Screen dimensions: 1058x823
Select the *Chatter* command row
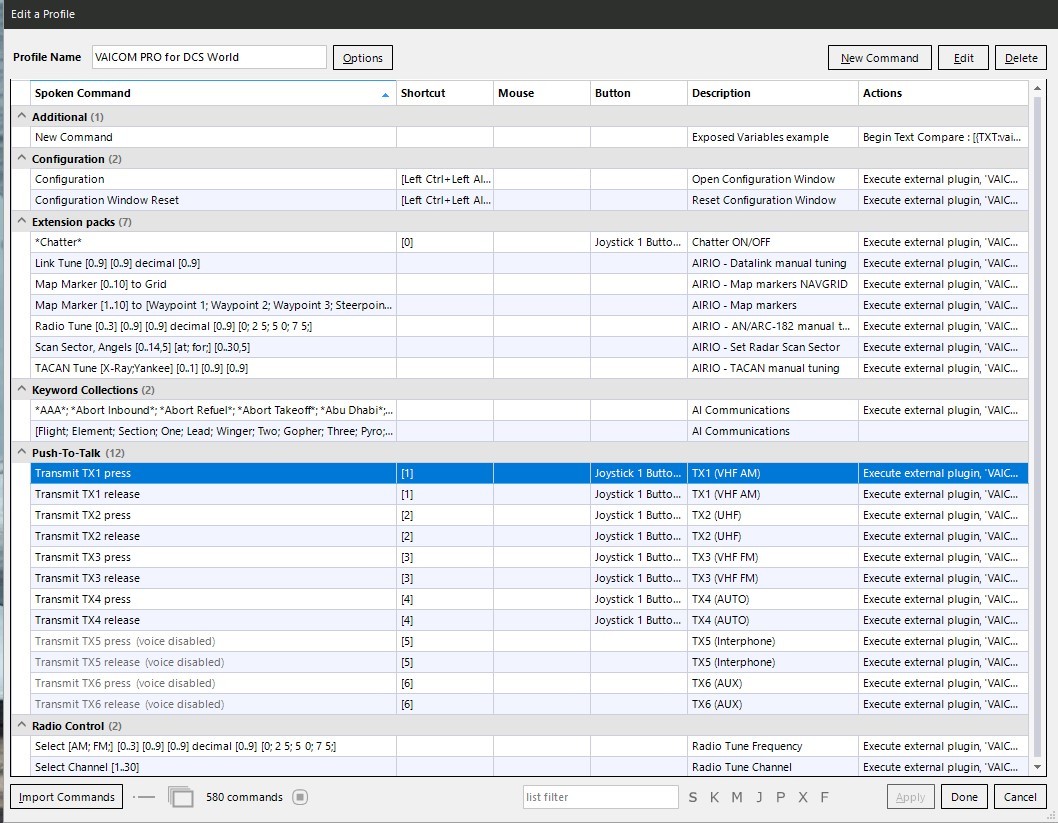[529, 242]
